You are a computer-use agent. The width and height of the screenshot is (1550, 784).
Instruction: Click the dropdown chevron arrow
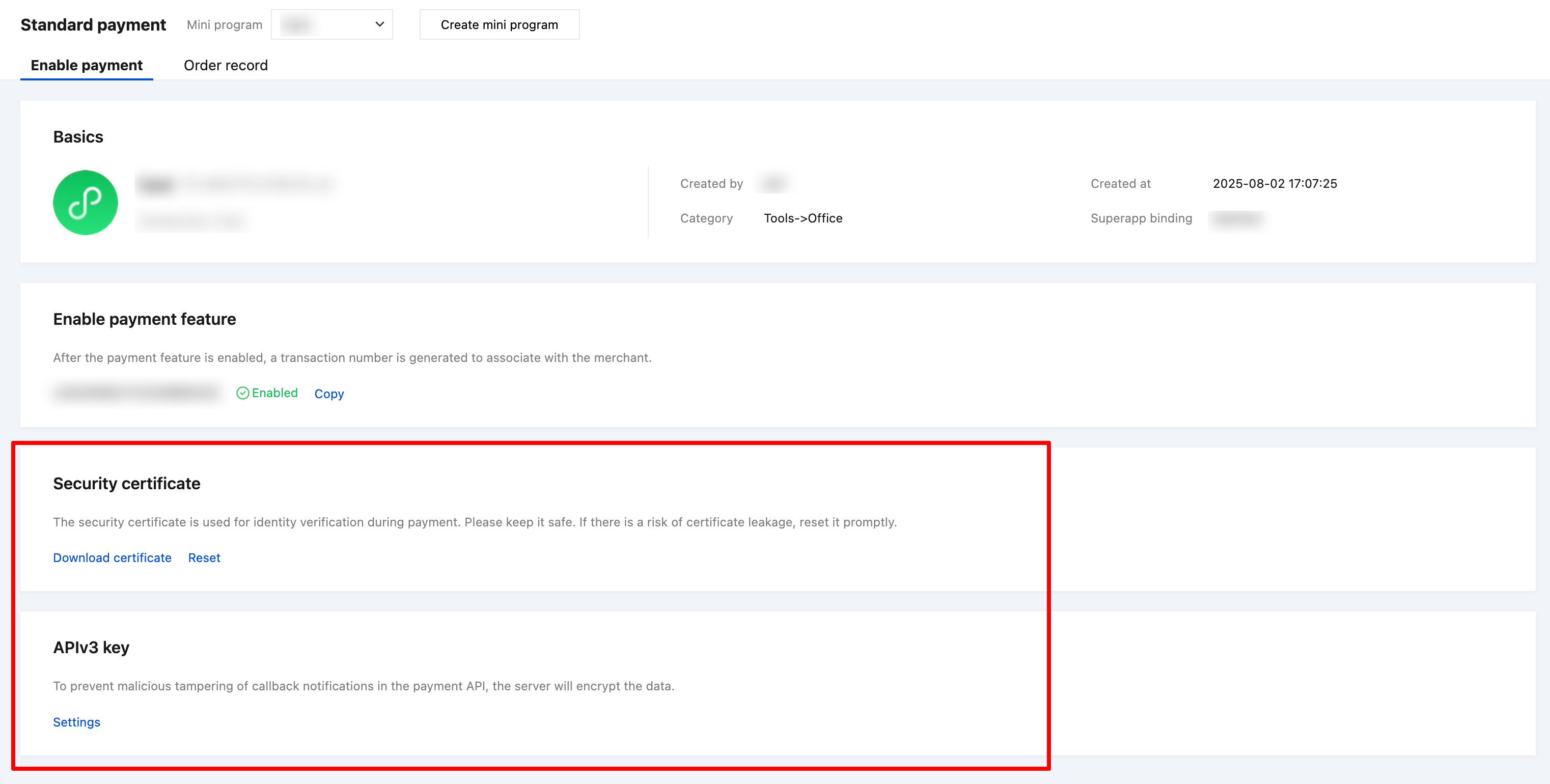[380, 24]
